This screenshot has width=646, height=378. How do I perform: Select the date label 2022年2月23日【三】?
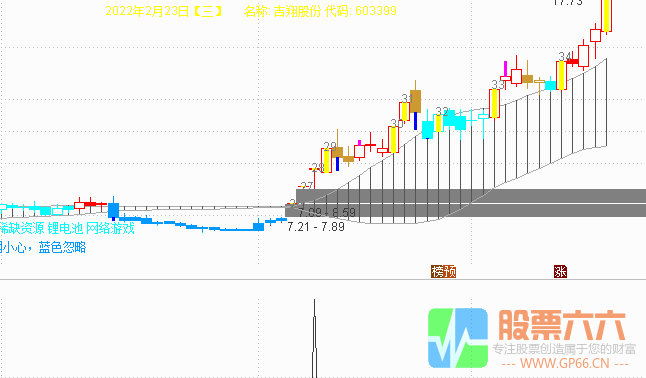164,11
